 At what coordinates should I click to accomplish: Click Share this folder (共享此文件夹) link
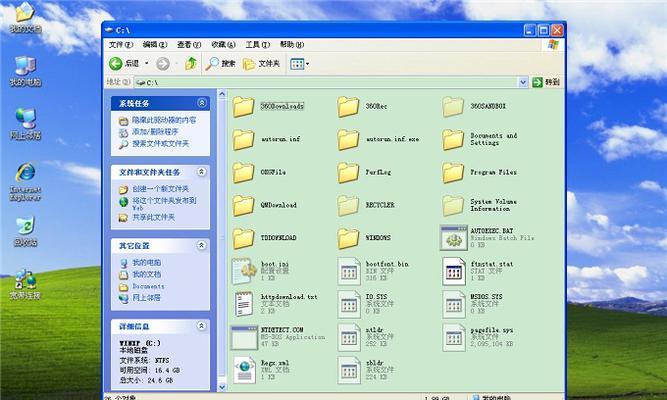tap(153, 217)
